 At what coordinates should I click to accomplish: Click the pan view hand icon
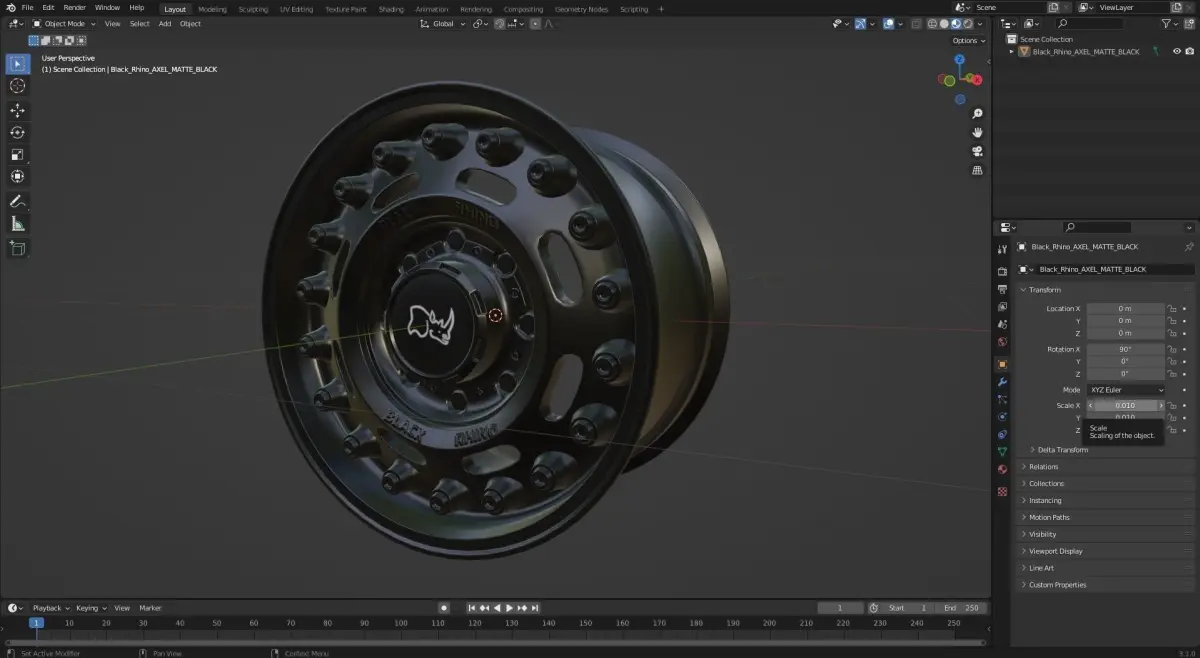[x=977, y=132]
